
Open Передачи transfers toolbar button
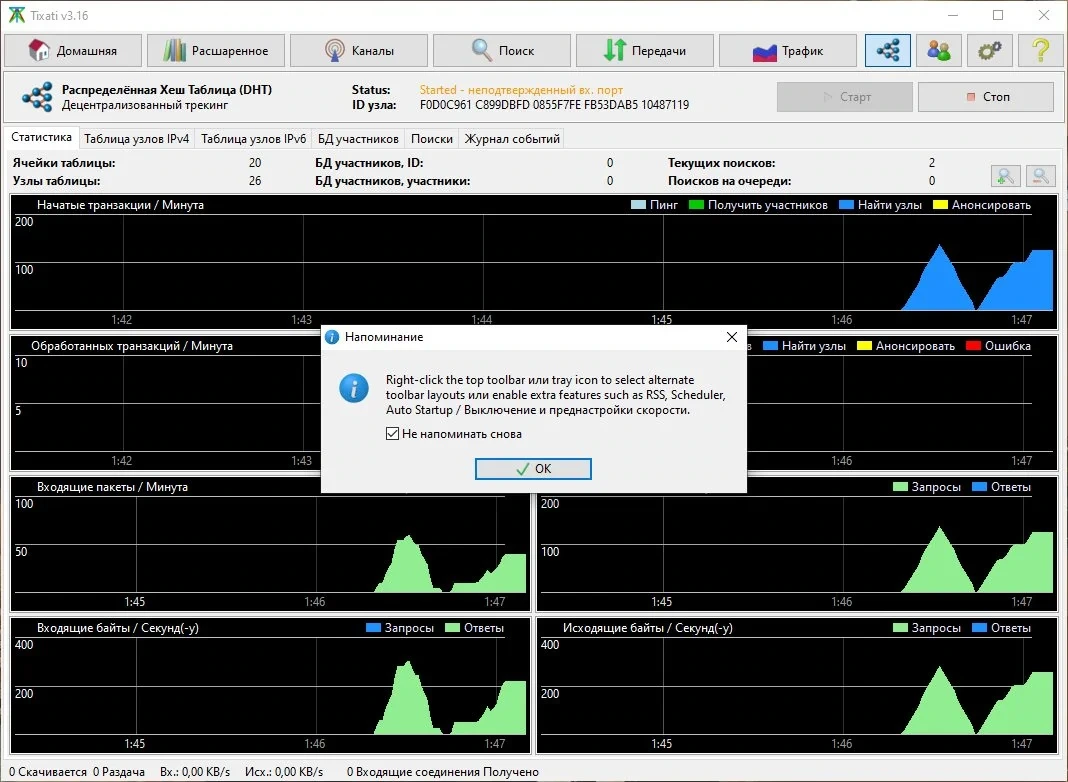coord(645,50)
